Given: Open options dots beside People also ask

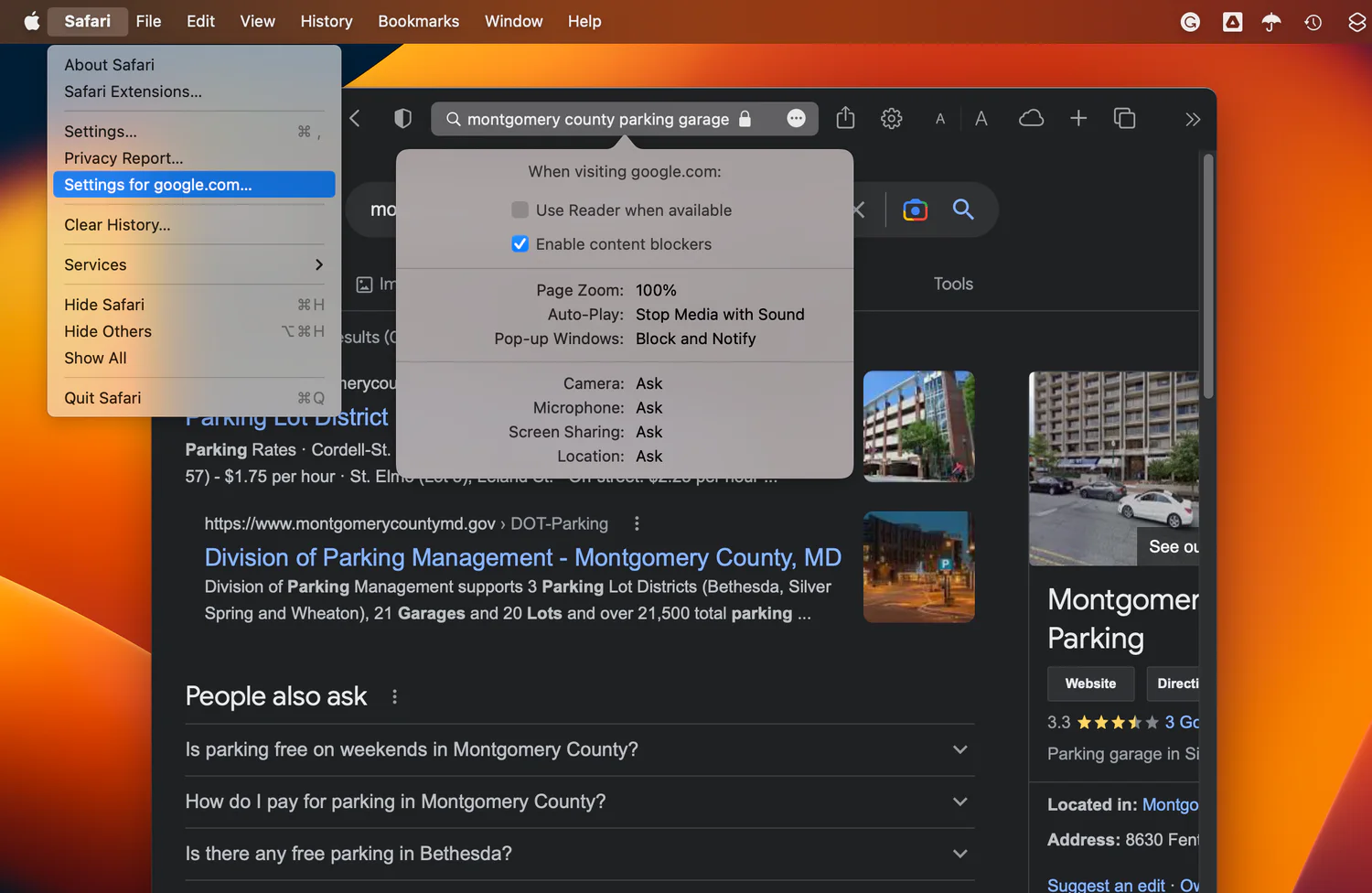Looking at the screenshot, I should (394, 697).
